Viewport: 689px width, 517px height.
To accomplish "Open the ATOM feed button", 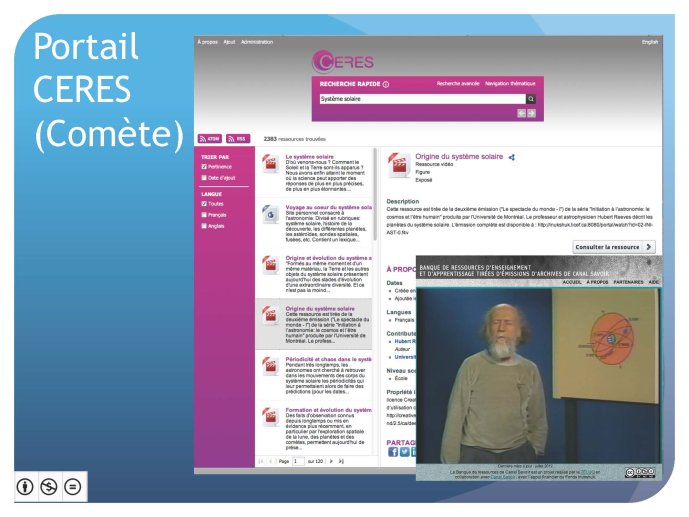I will point(210,139).
